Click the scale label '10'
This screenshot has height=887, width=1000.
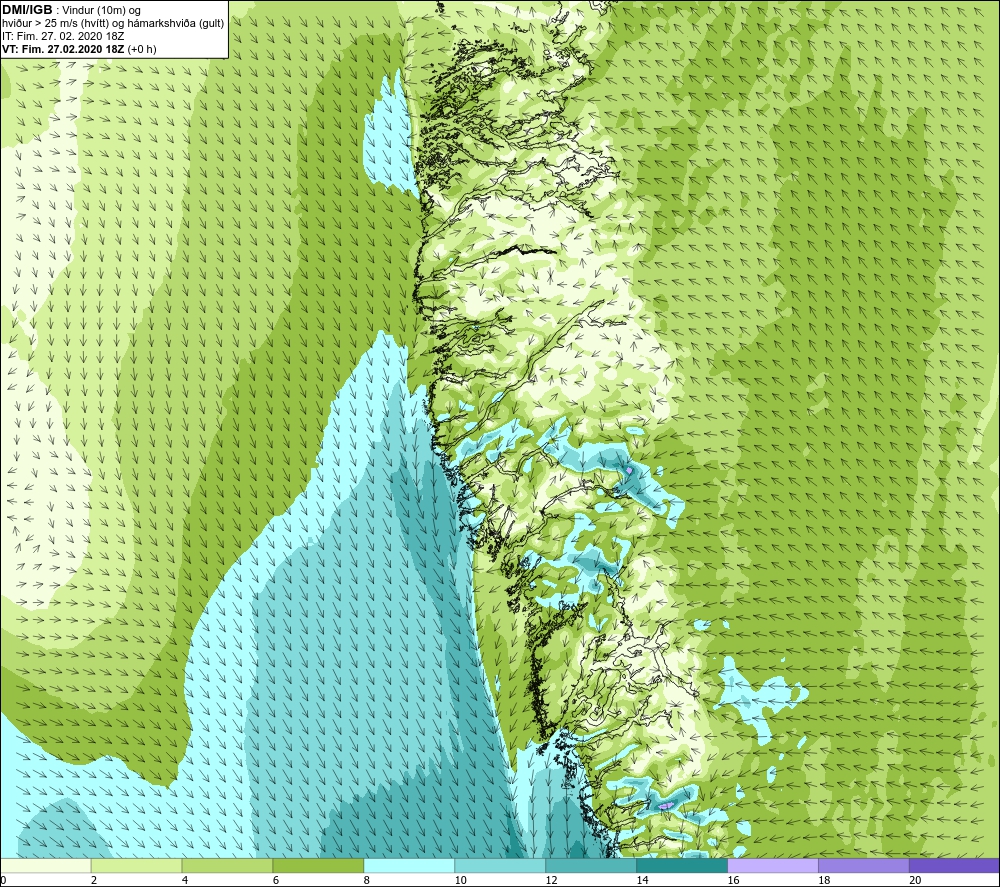tap(460, 880)
